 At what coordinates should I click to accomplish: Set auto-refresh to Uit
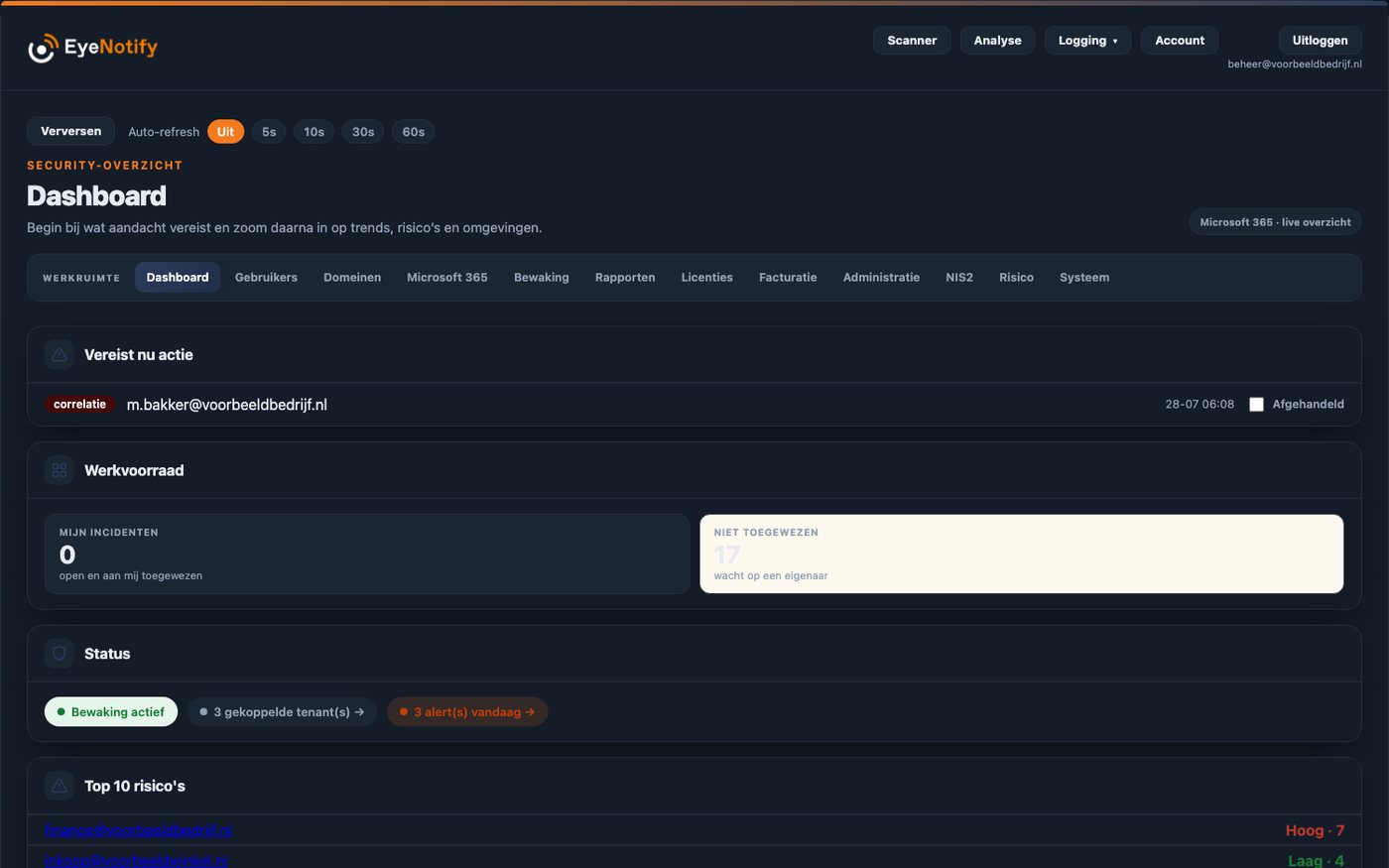point(225,132)
